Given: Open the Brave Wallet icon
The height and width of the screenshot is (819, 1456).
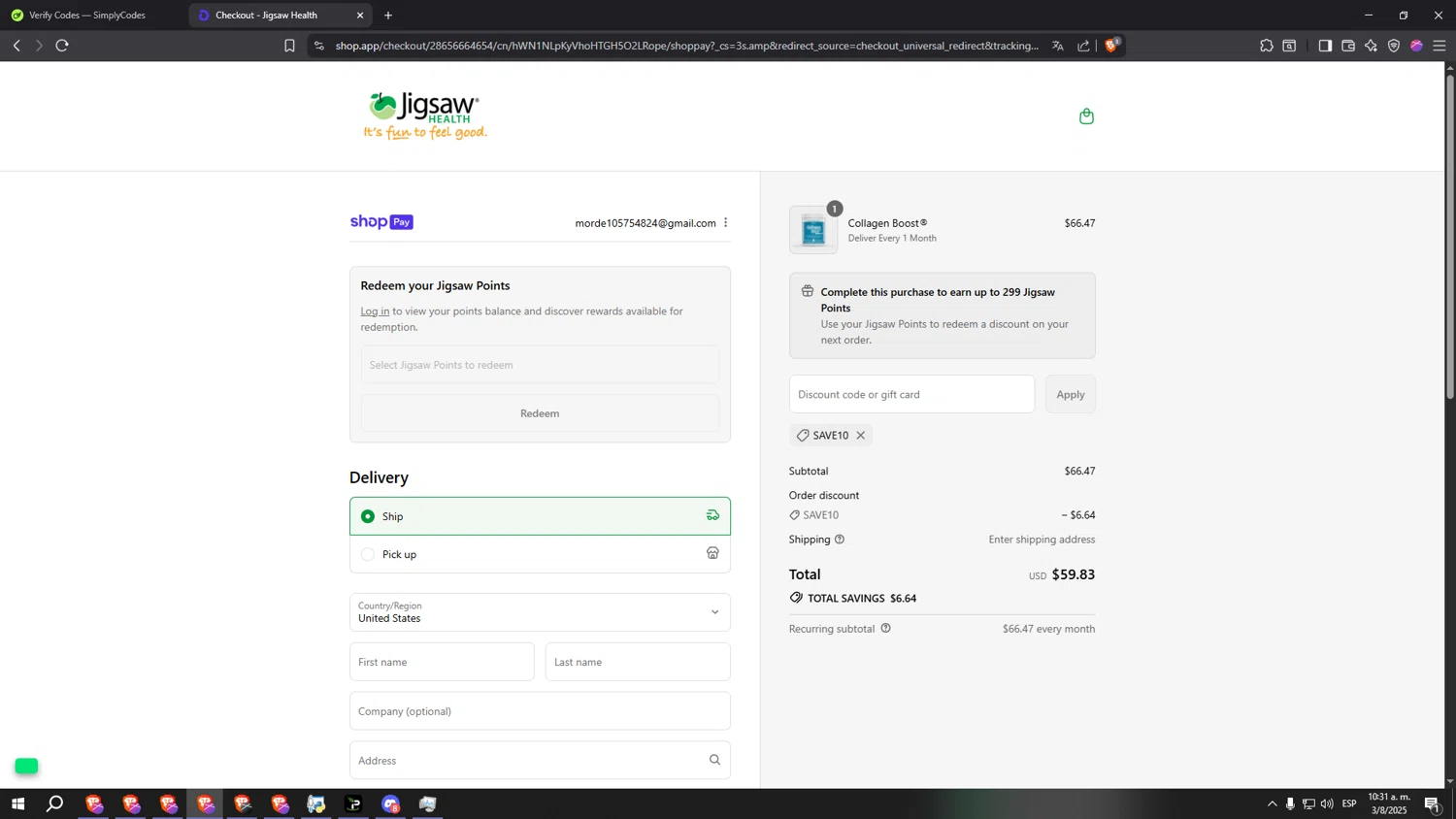Looking at the screenshot, I should [x=1348, y=46].
